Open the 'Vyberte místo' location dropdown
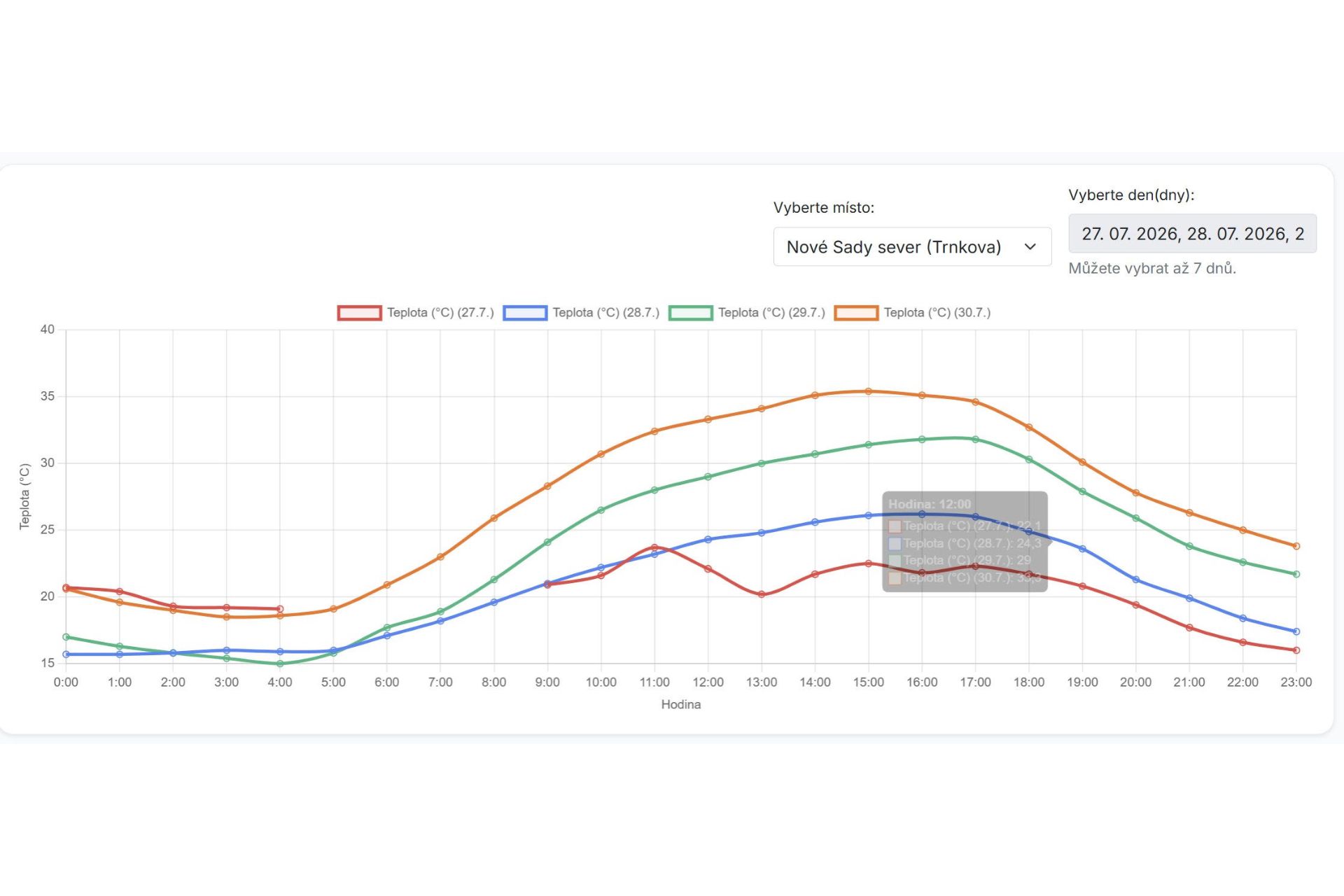 [912, 246]
